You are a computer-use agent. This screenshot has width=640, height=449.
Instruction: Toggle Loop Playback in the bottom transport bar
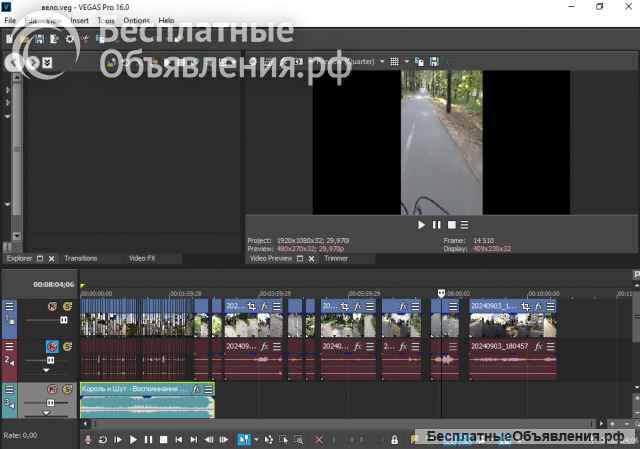[103, 440]
